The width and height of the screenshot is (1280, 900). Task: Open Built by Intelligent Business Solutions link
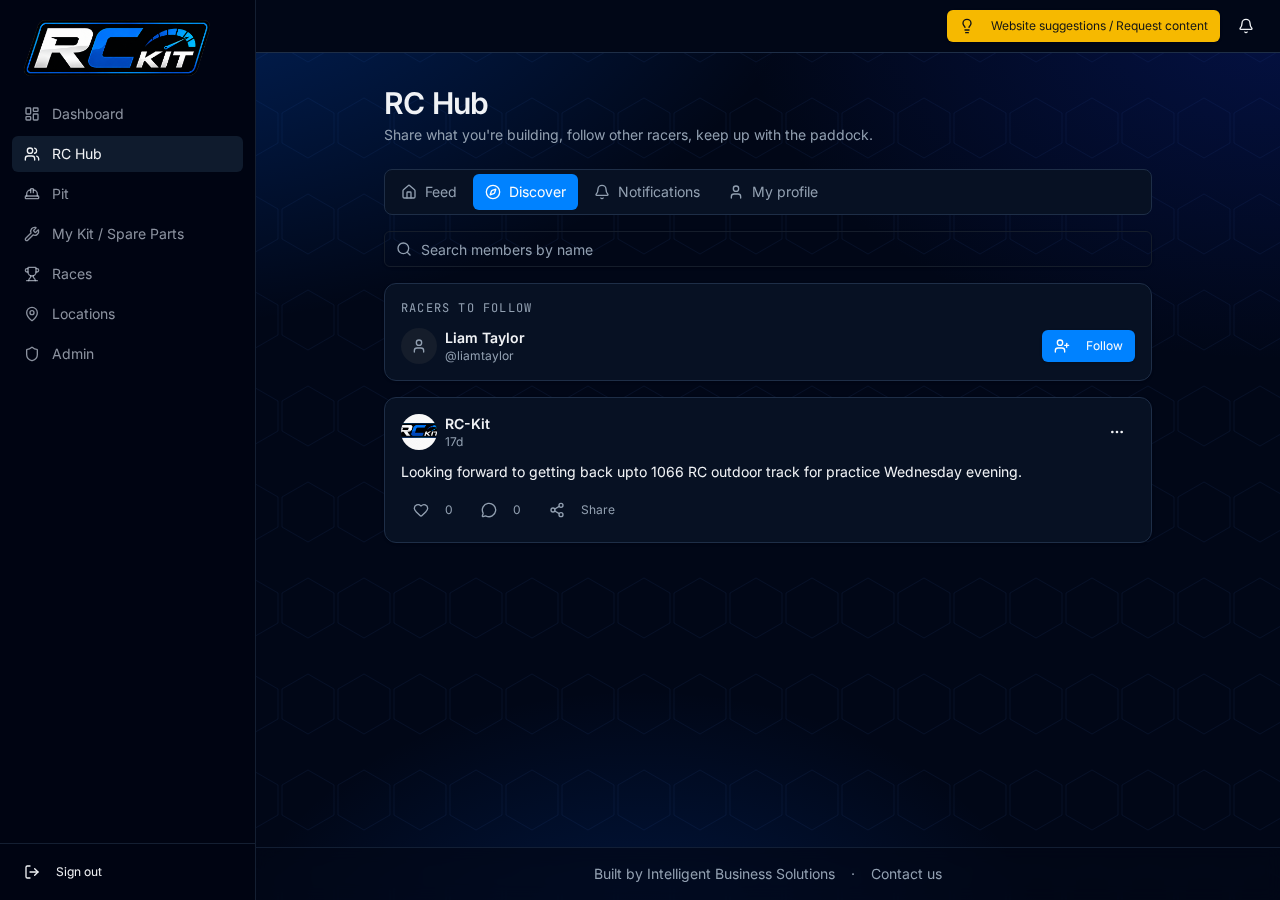coord(714,874)
